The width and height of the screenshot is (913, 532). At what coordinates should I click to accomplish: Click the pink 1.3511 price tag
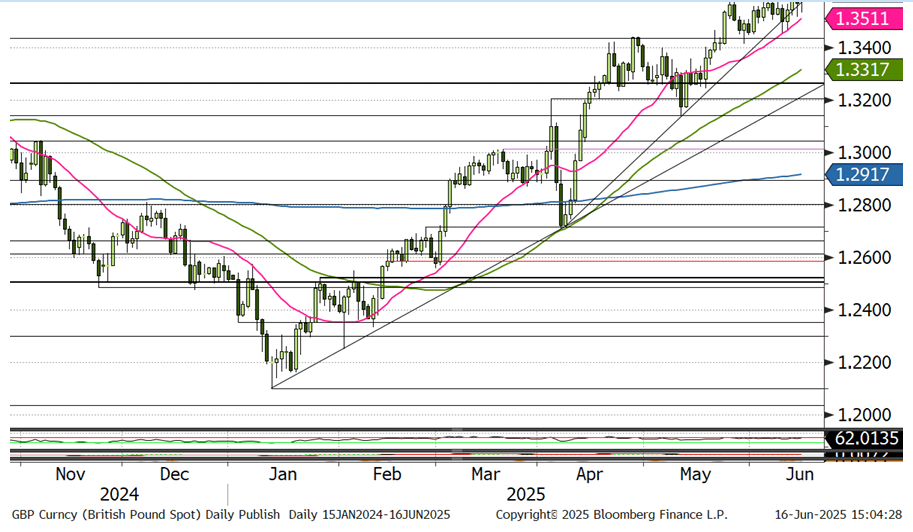pos(866,17)
